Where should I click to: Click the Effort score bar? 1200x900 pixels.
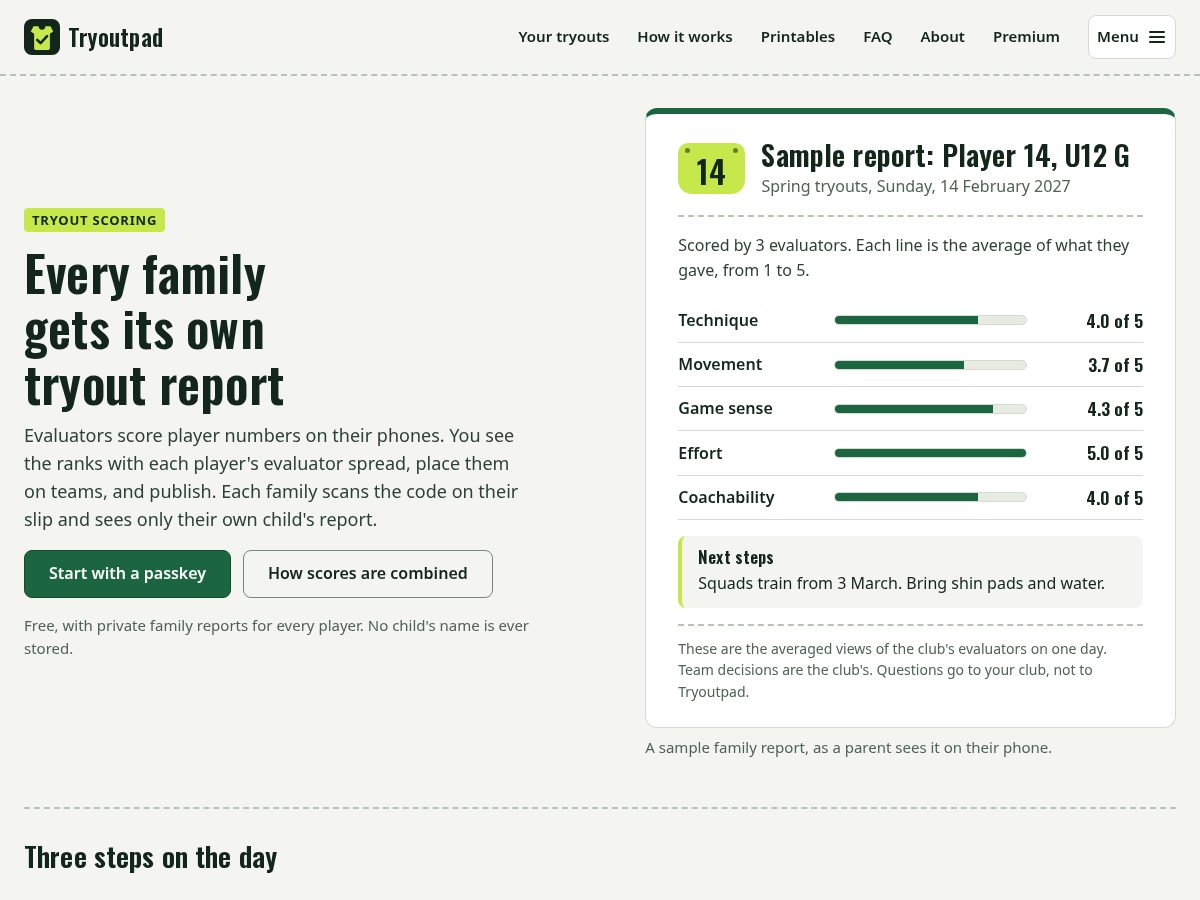coord(931,453)
